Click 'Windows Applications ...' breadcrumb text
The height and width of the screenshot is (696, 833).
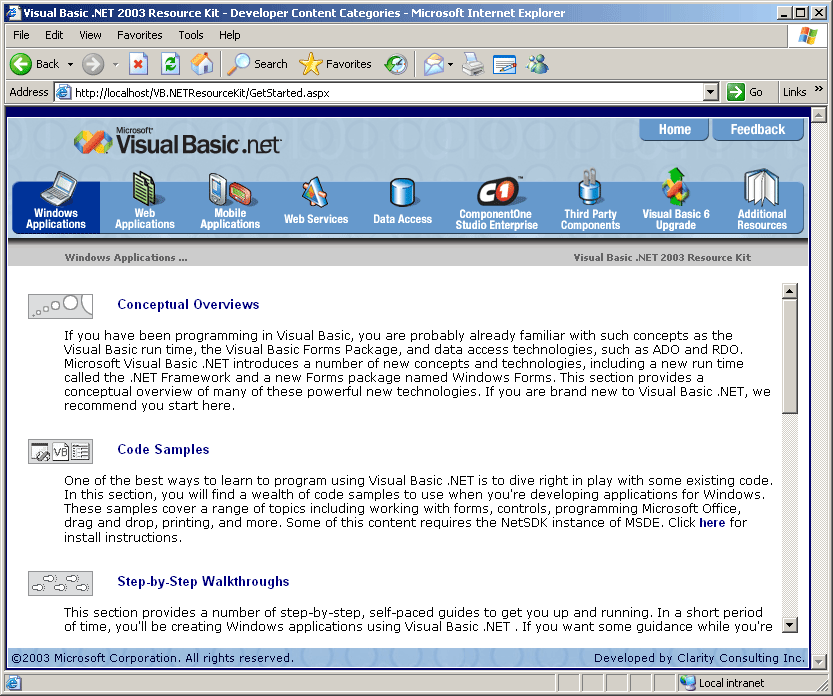(126, 258)
